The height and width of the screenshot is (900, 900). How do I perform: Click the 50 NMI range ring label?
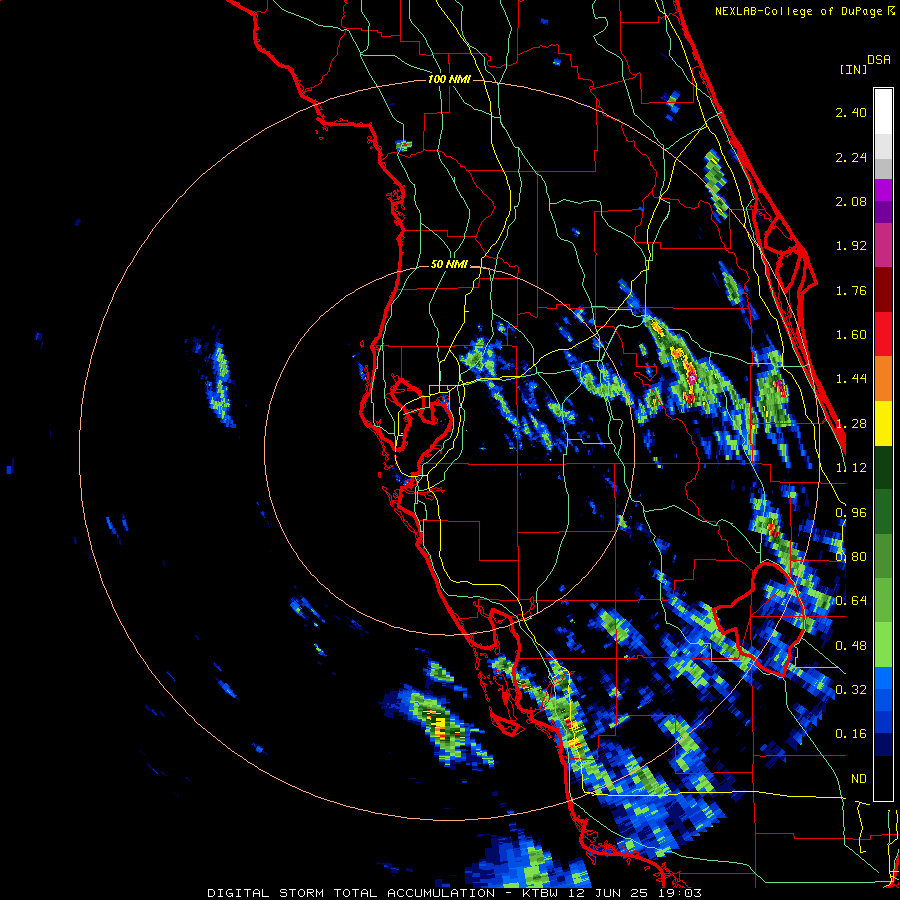(x=449, y=265)
